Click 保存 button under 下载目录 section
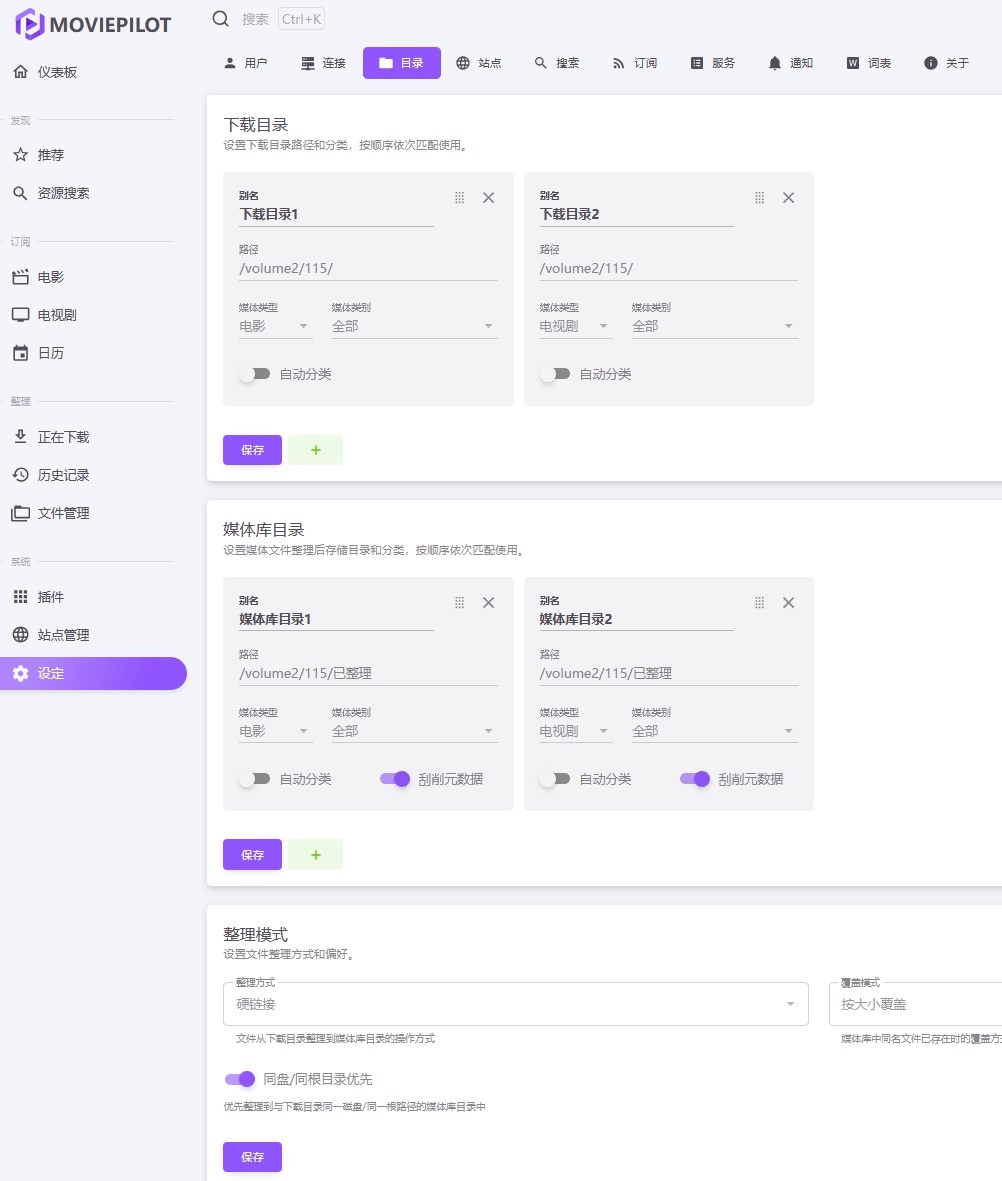 coord(252,450)
